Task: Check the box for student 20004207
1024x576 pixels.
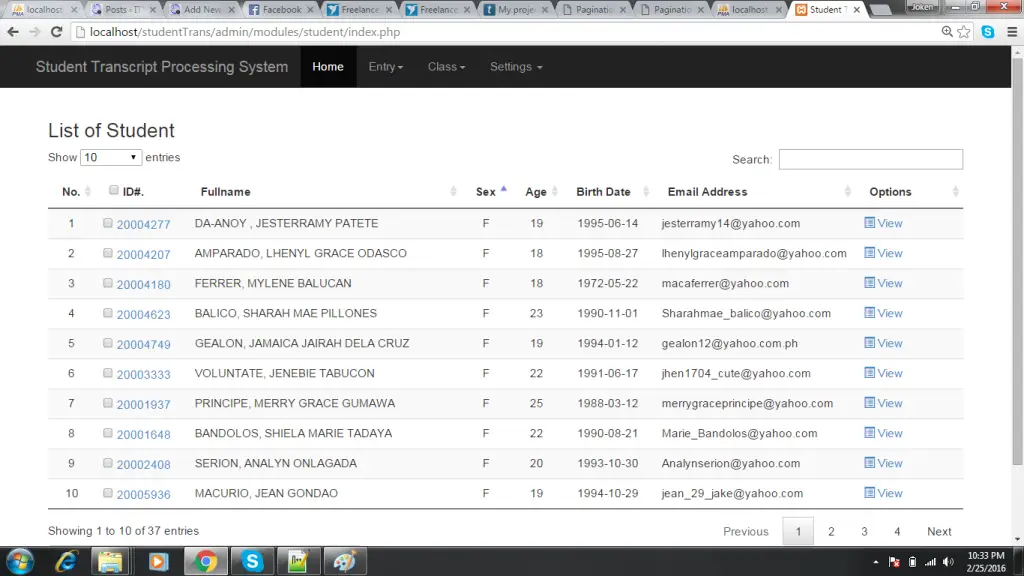Action: point(108,253)
